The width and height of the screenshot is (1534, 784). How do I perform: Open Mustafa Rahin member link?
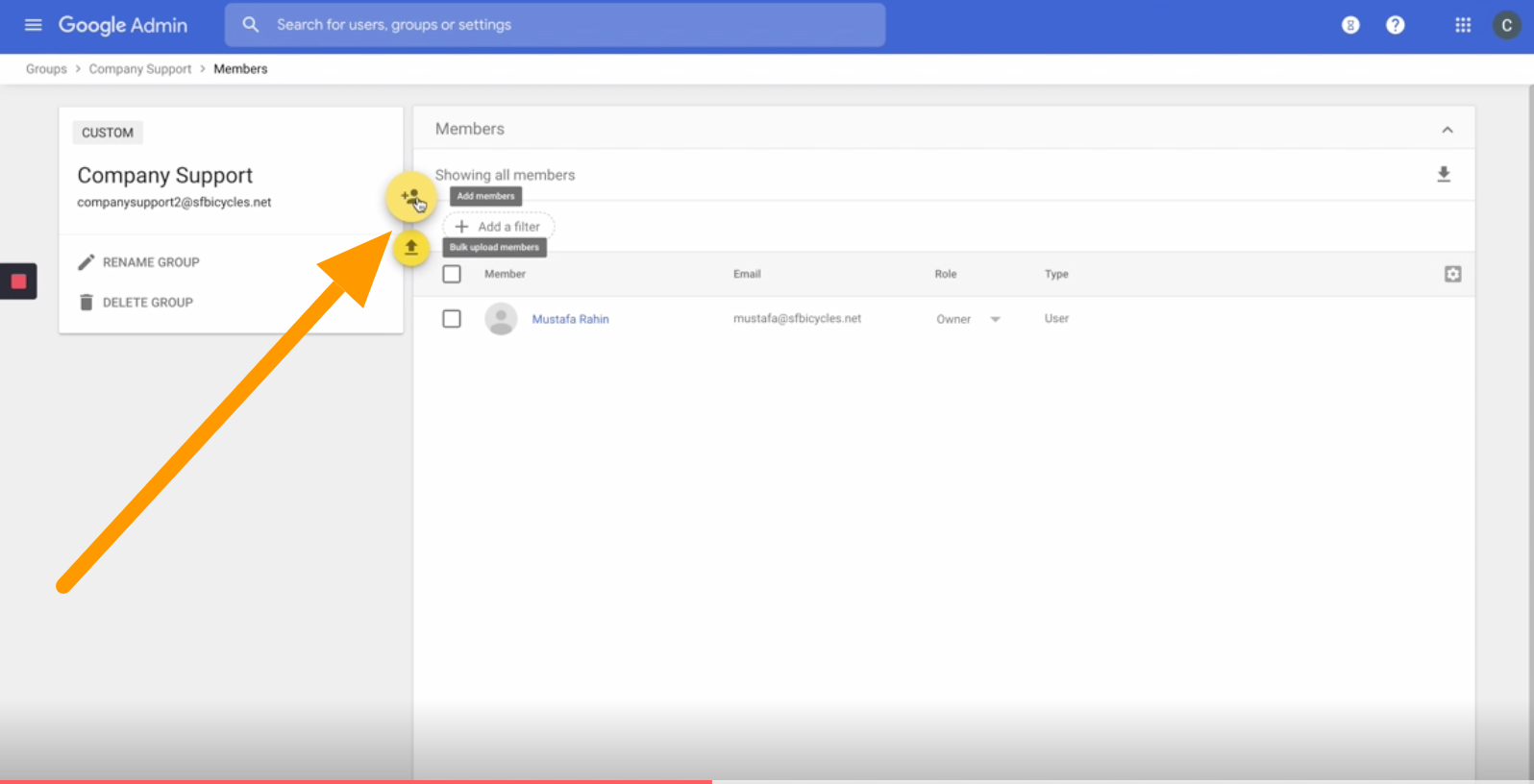tap(571, 319)
